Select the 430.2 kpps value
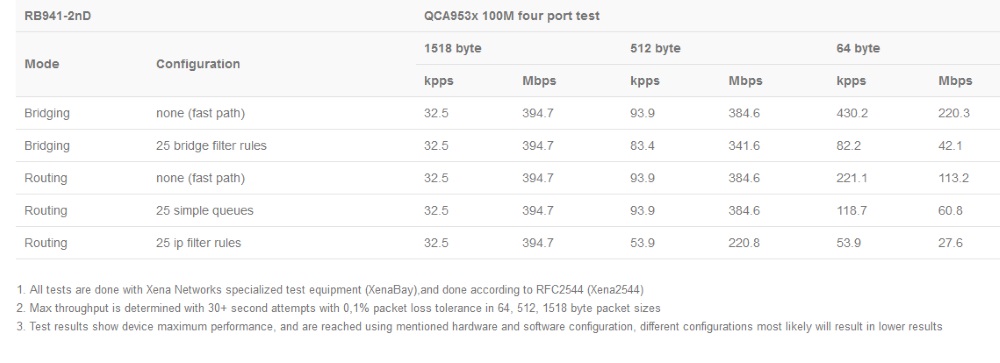This screenshot has height=363, width=1000. (x=852, y=114)
